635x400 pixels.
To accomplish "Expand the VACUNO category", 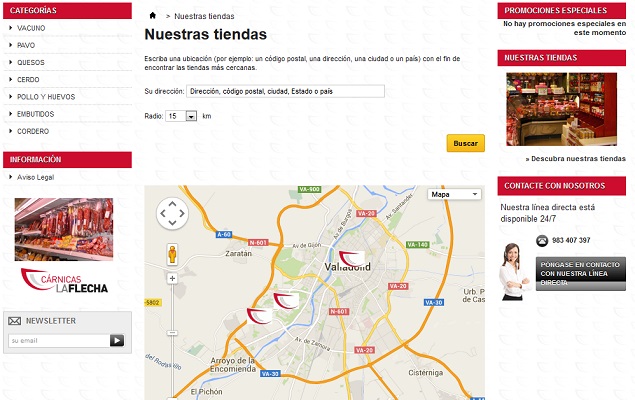I will click(31, 28).
